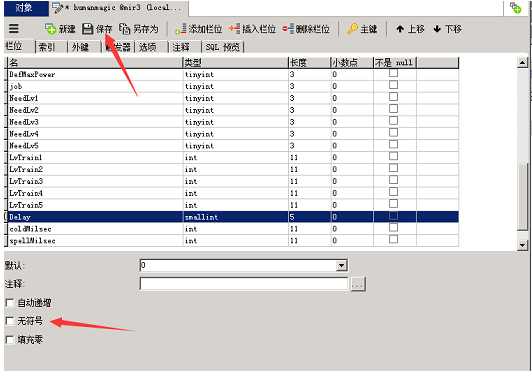
Task: Select the LvTrain4 field name
Action: click(x=26, y=193)
